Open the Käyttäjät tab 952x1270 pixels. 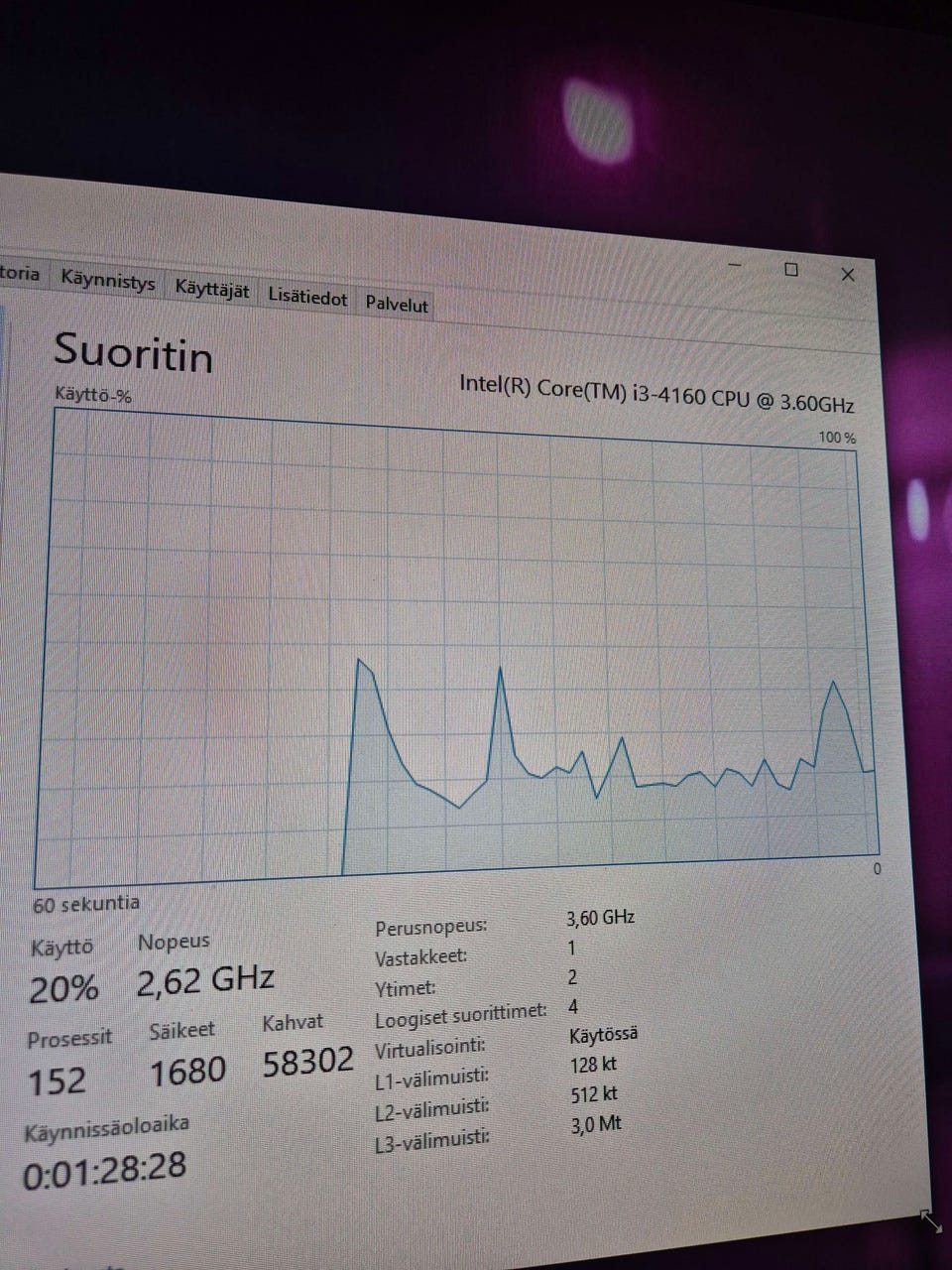click(212, 290)
